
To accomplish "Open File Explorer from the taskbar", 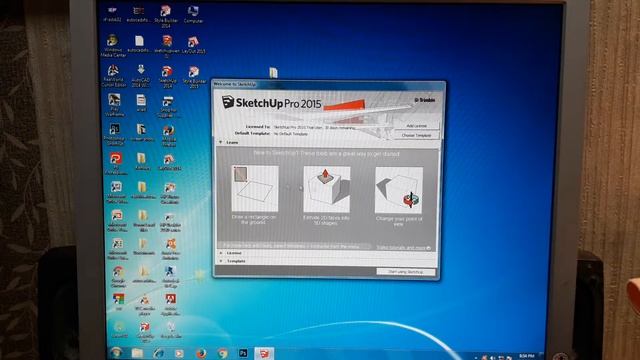I will [x=137, y=353].
